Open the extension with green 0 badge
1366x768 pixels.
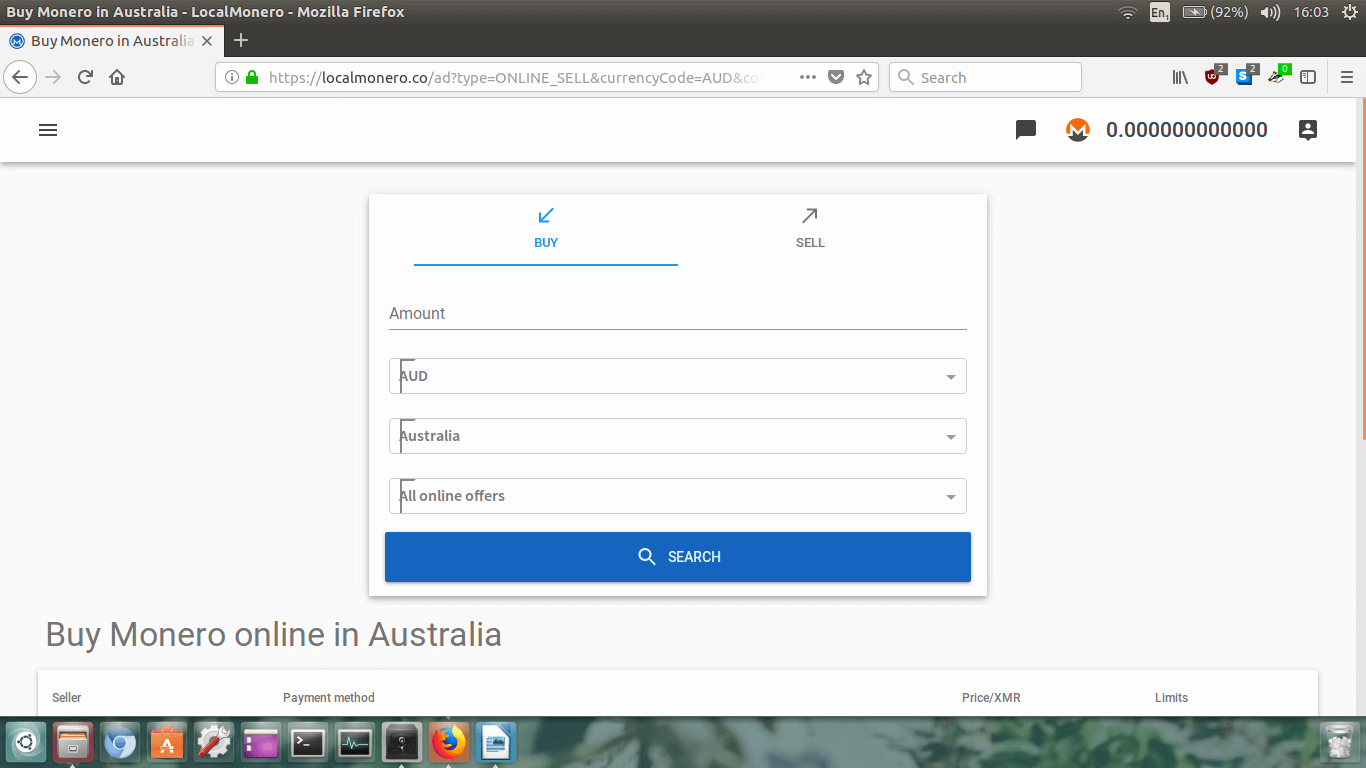pyautogui.click(x=1278, y=76)
